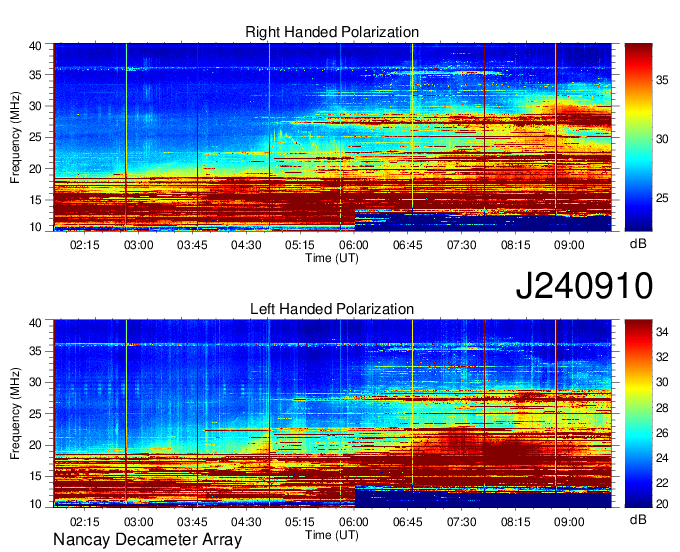Click the 06:00 time tick of Left Handed plot
Image resolution: width=680 pixels, height=552 pixels.
pos(354,522)
